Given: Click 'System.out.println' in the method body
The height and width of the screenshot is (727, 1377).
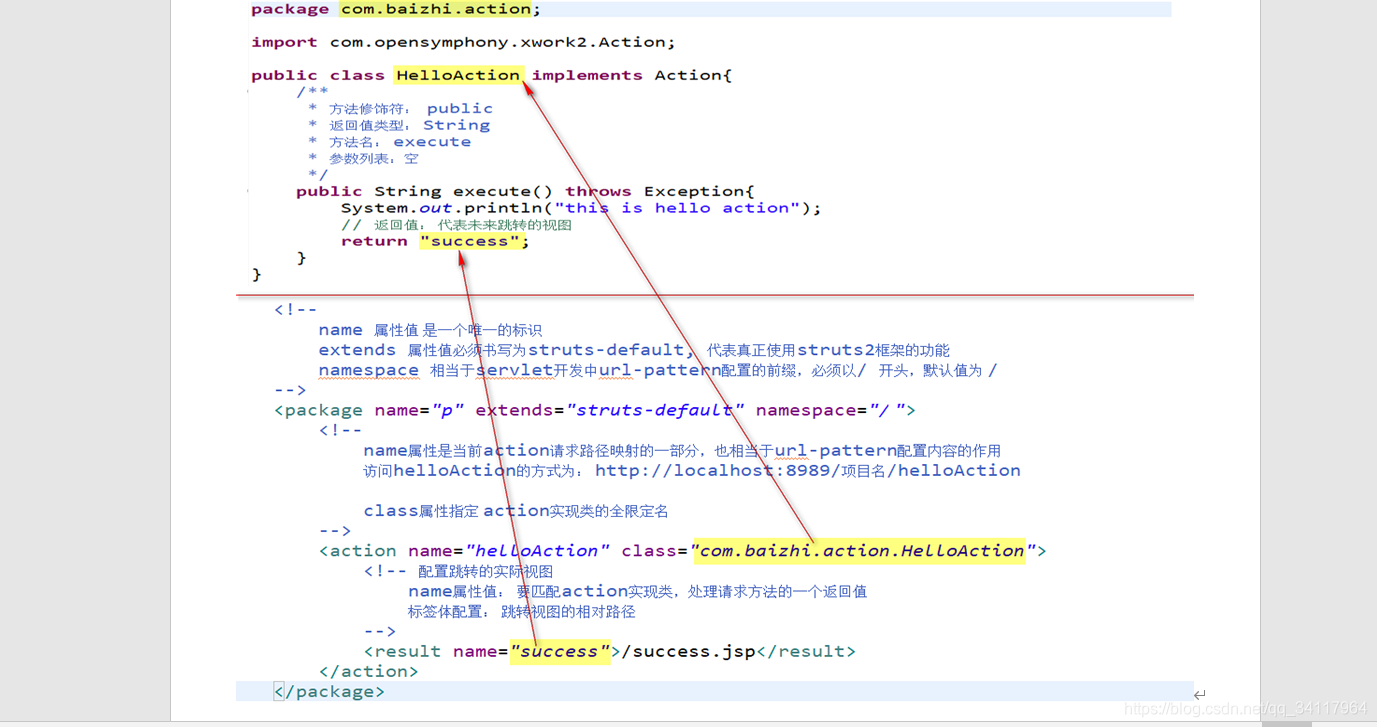Looking at the screenshot, I should (442, 208).
